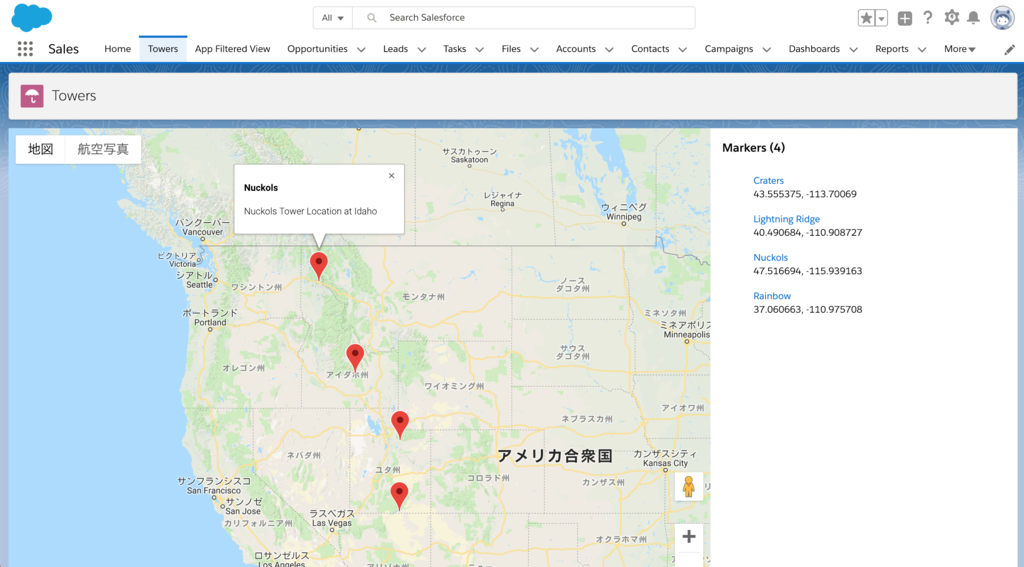Go to the Home tab

(118, 49)
